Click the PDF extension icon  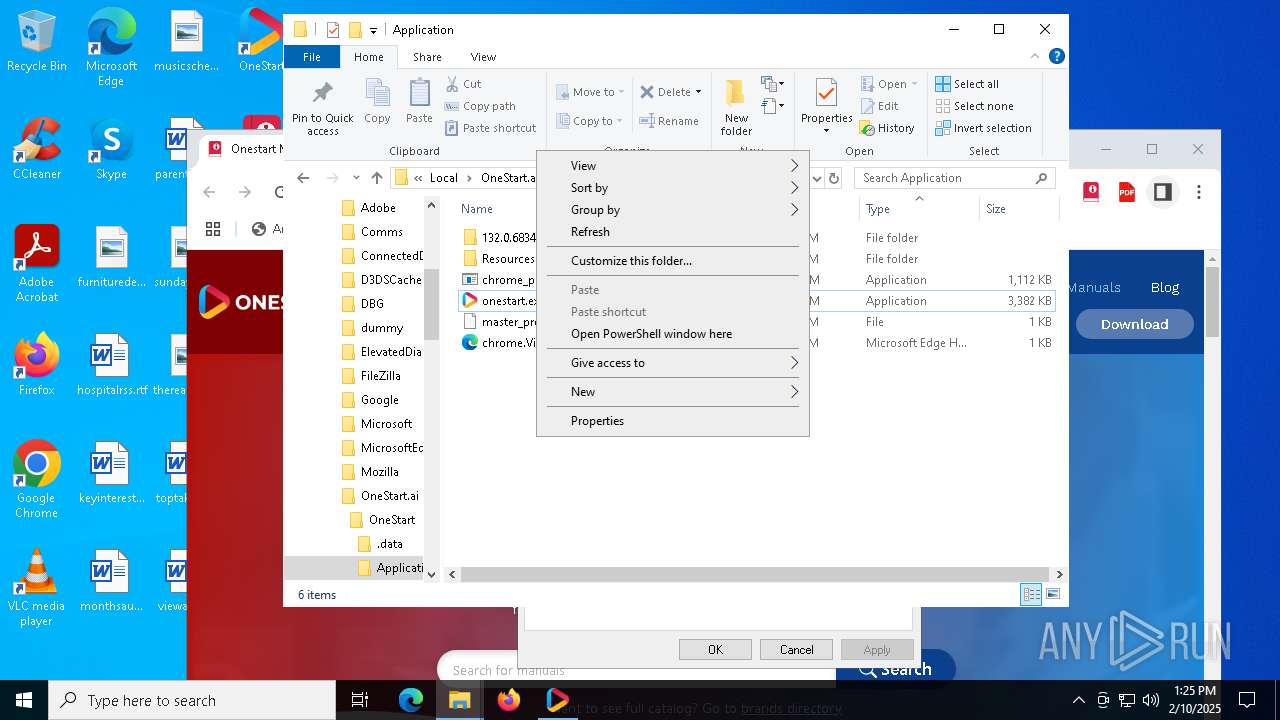click(1127, 192)
